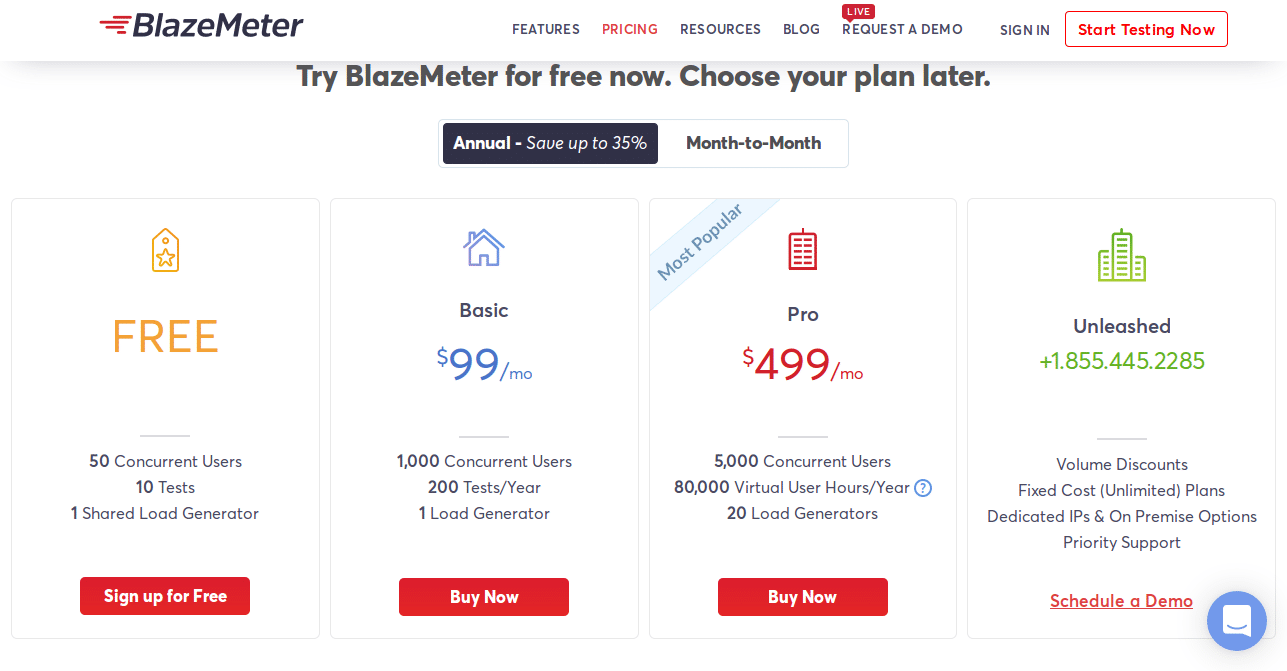Click the Basic plan house icon
This screenshot has height=671, width=1287.
point(484,250)
